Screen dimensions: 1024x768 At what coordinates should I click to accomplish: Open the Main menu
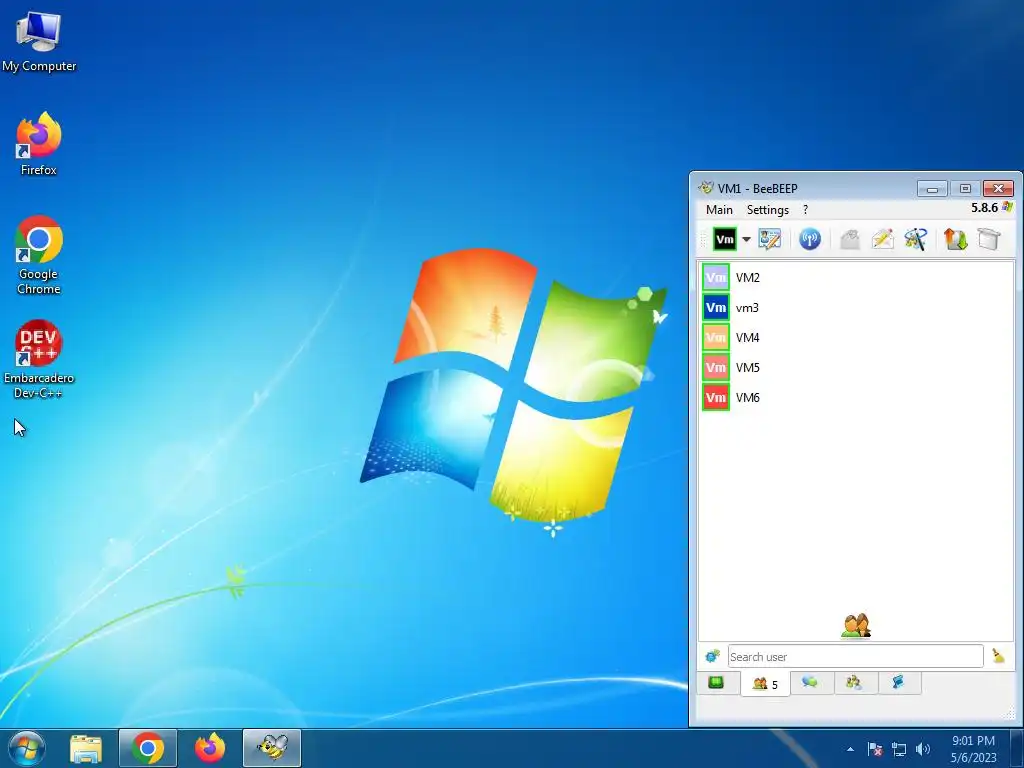click(x=719, y=210)
